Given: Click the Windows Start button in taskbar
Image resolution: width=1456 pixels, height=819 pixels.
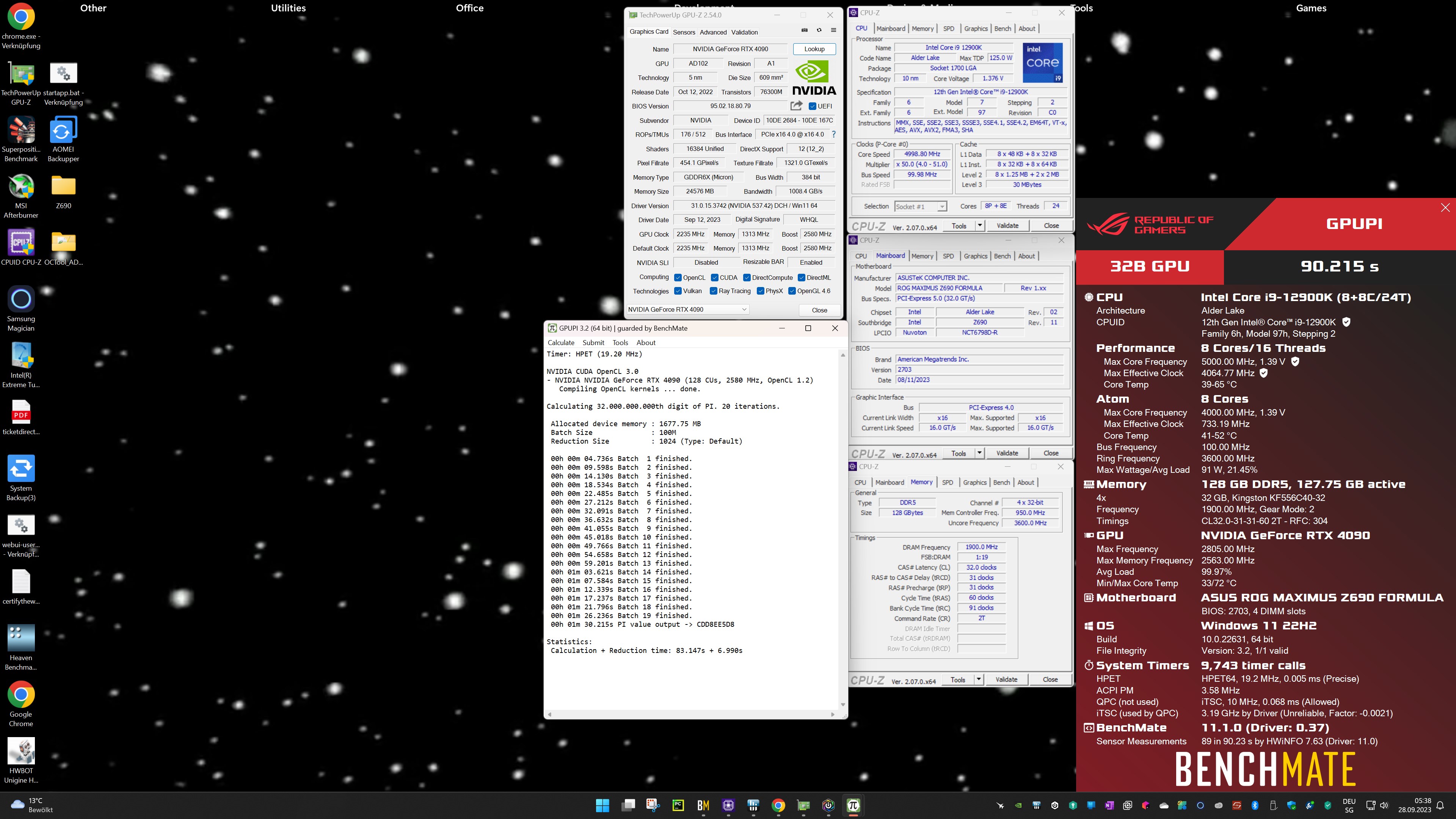Looking at the screenshot, I should (602, 805).
